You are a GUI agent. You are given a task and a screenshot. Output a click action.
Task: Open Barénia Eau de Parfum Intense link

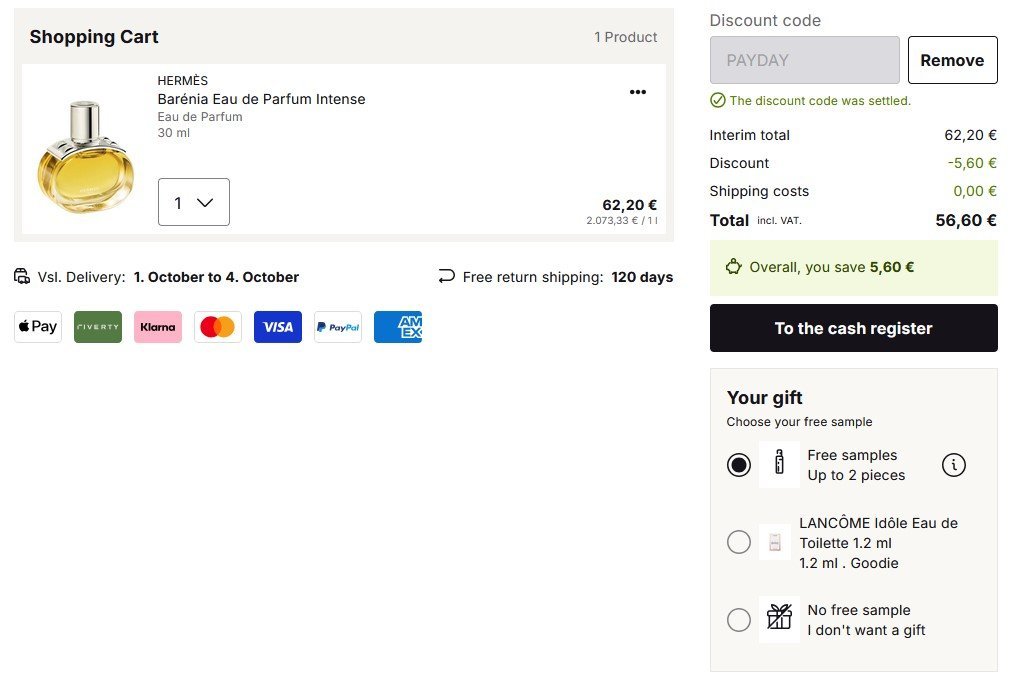click(x=261, y=99)
